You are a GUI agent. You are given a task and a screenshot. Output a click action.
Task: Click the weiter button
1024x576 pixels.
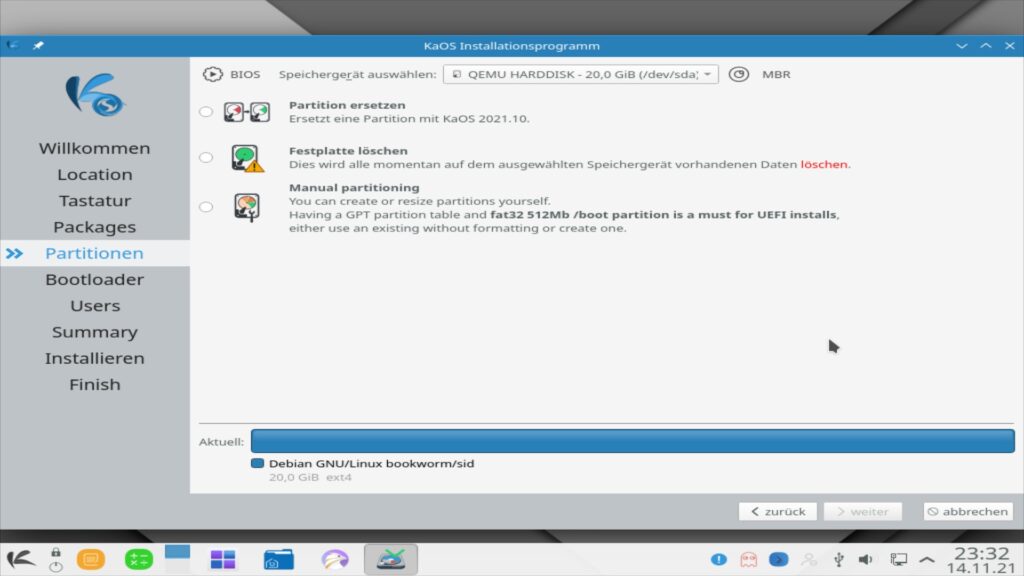[863, 511]
